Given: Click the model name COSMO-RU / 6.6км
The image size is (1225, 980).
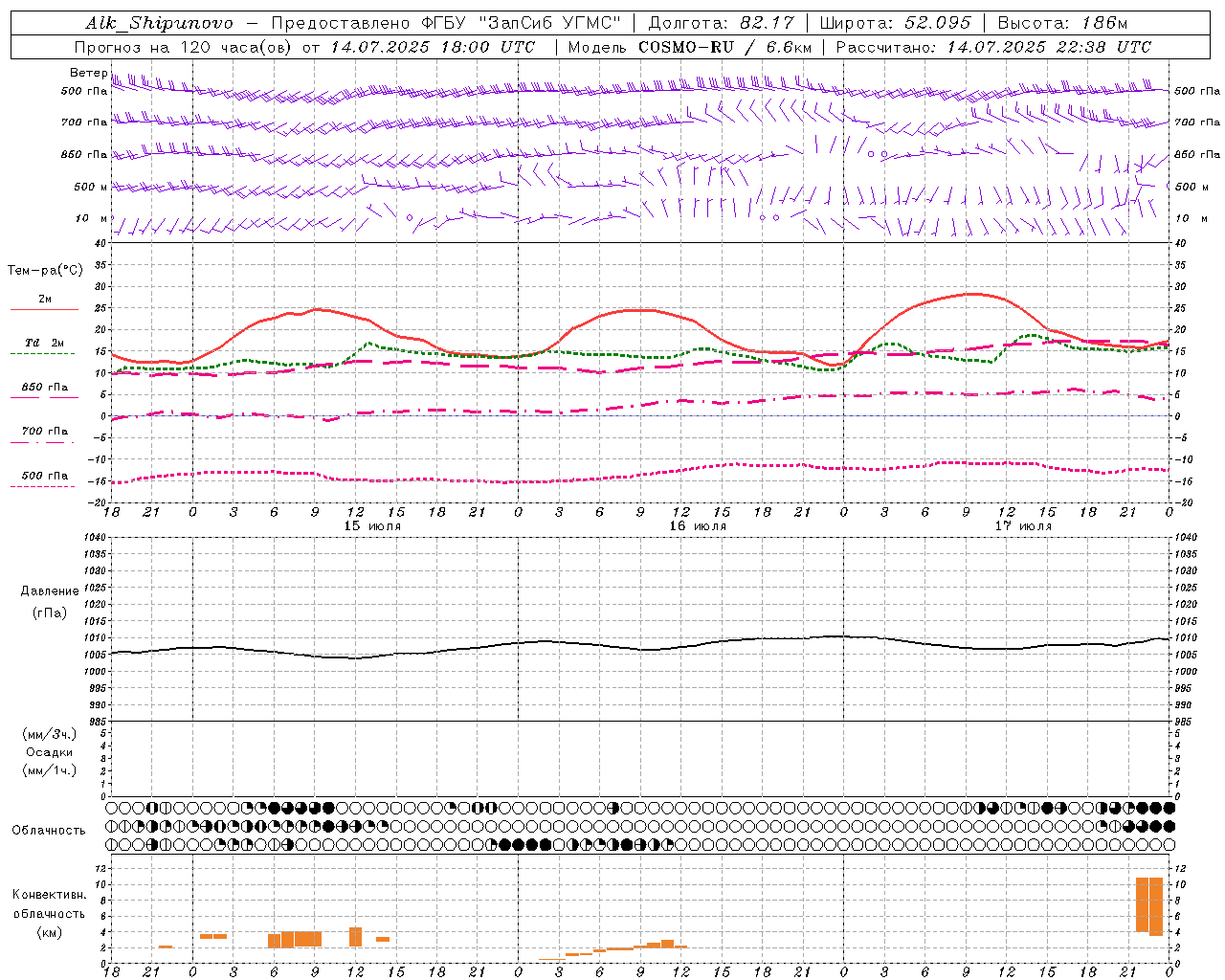Looking at the screenshot, I should [x=725, y=47].
